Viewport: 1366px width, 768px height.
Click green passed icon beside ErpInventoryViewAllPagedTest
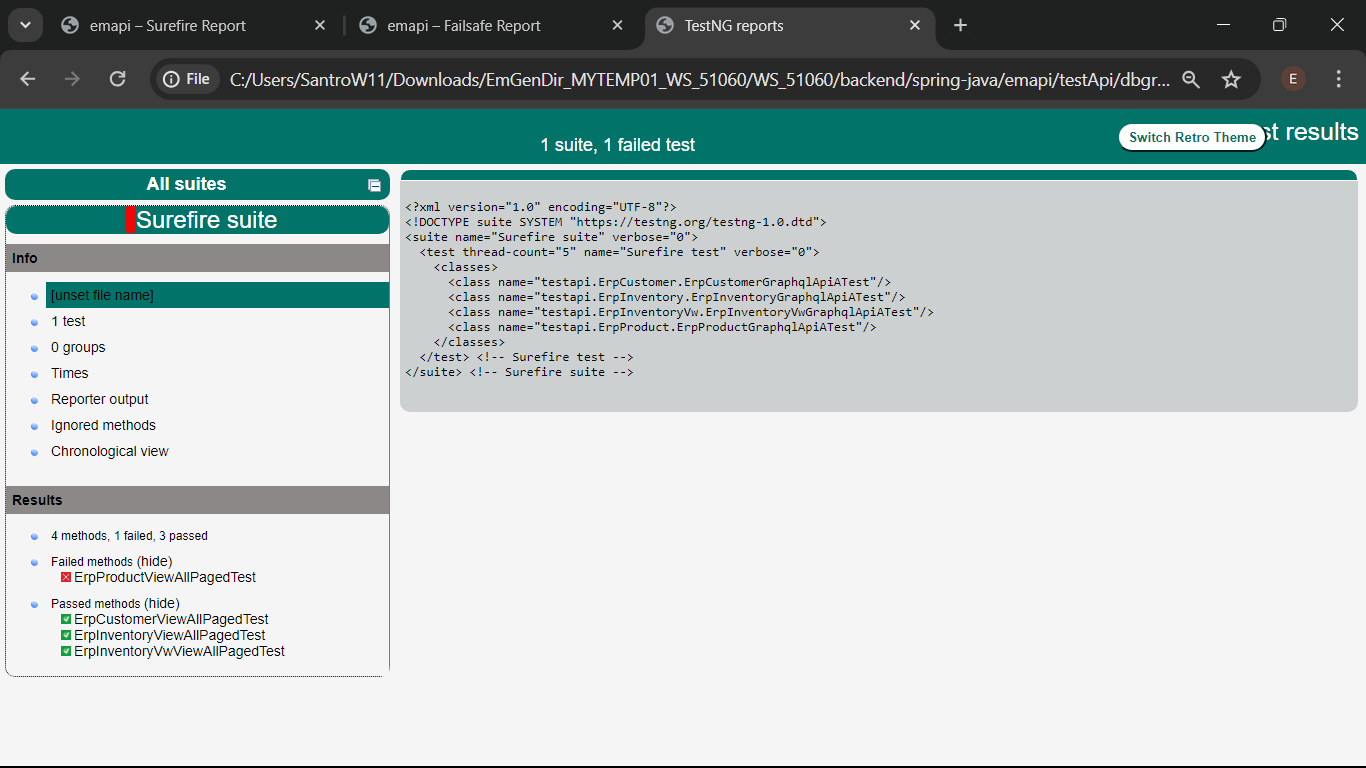coord(66,635)
